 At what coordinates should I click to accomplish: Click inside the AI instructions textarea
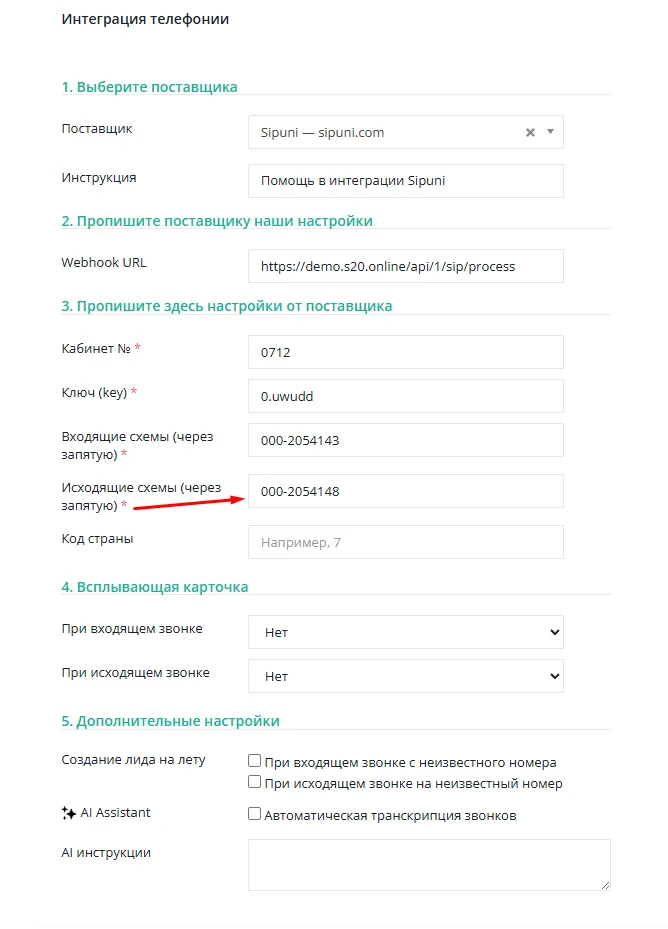[x=429, y=865]
